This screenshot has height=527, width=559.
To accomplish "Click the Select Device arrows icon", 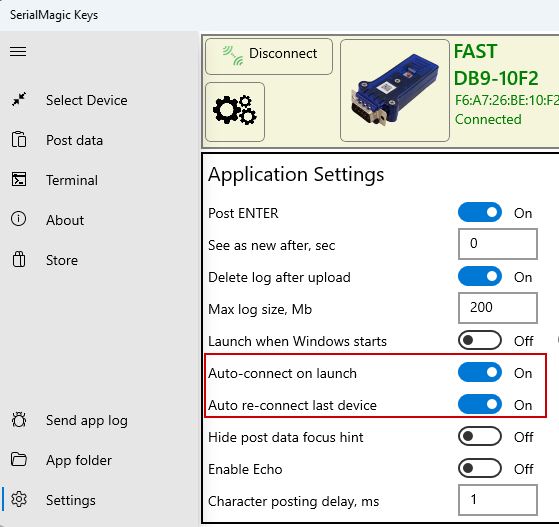I will [x=19, y=99].
